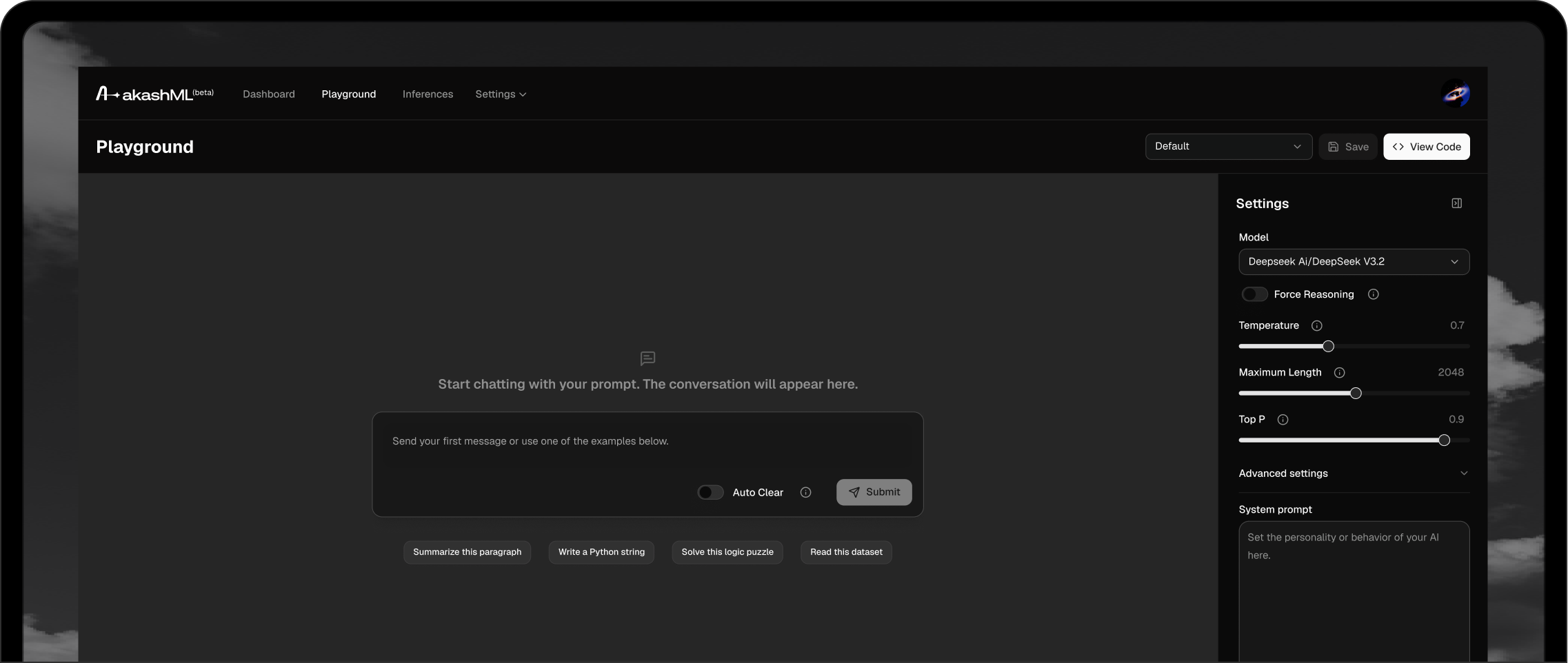Click the Force Reasoning info icon
The width and height of the screenshot is (1568, 663).
[1373, 294]
